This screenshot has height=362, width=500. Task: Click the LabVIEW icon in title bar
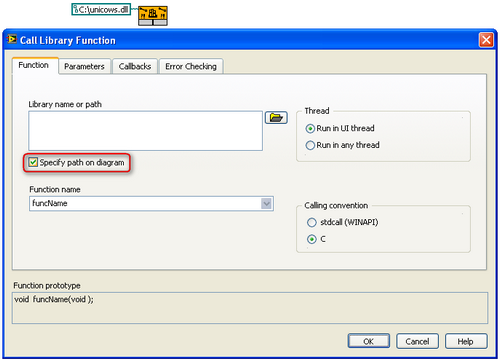[x=12, y=39]
